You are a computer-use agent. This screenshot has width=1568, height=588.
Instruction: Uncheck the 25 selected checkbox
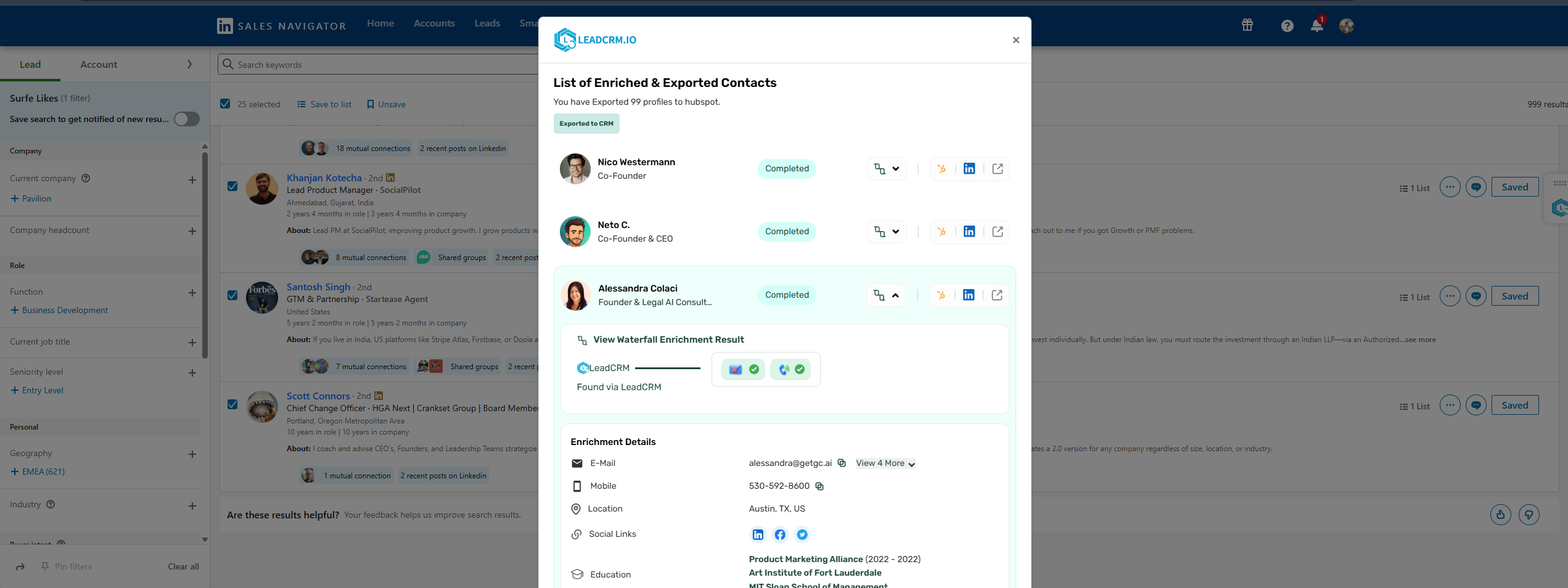pyautogui.click(x=226, y=104)
